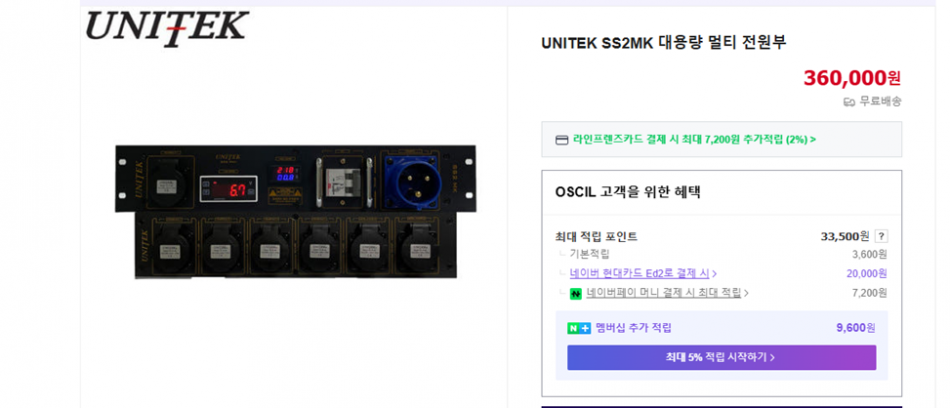The image size is (950, 408).
Task: Expand the chevron ending the 라인프렌즈카드 banner
Action: [x=812, y=139]
